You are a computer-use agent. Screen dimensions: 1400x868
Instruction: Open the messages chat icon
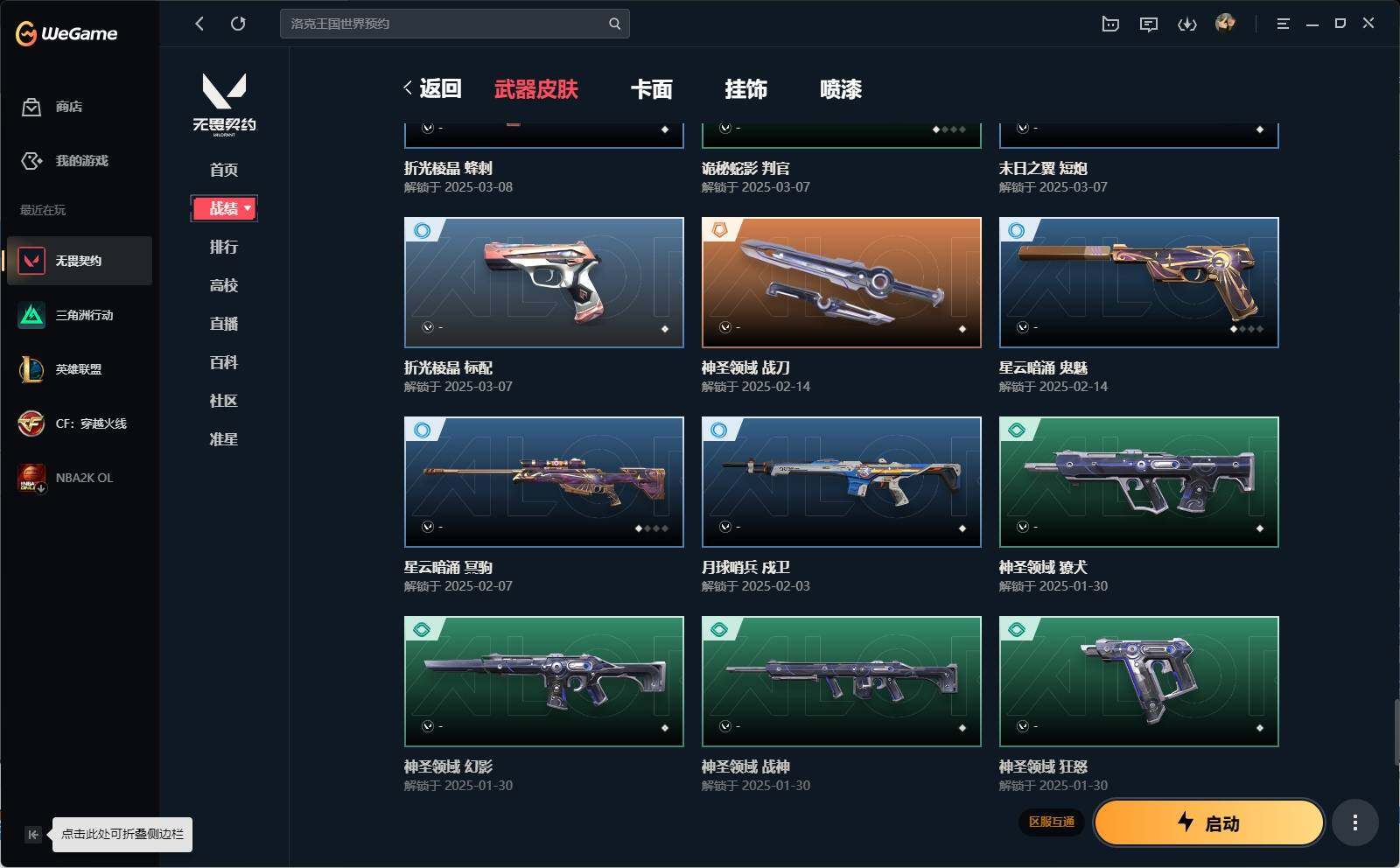(x=1149, y=24)
